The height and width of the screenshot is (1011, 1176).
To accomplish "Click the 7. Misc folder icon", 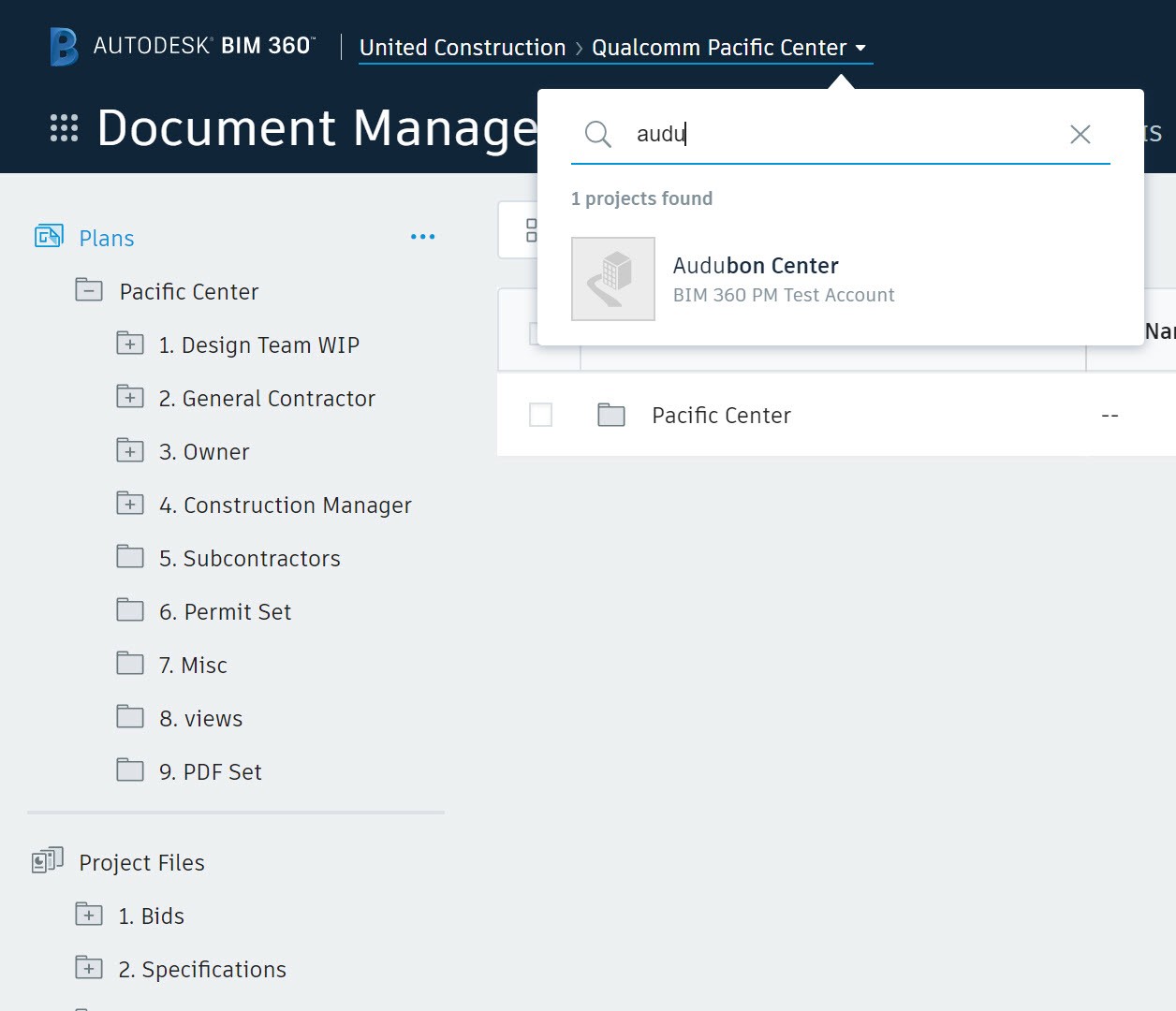I will tap(130, 664).
